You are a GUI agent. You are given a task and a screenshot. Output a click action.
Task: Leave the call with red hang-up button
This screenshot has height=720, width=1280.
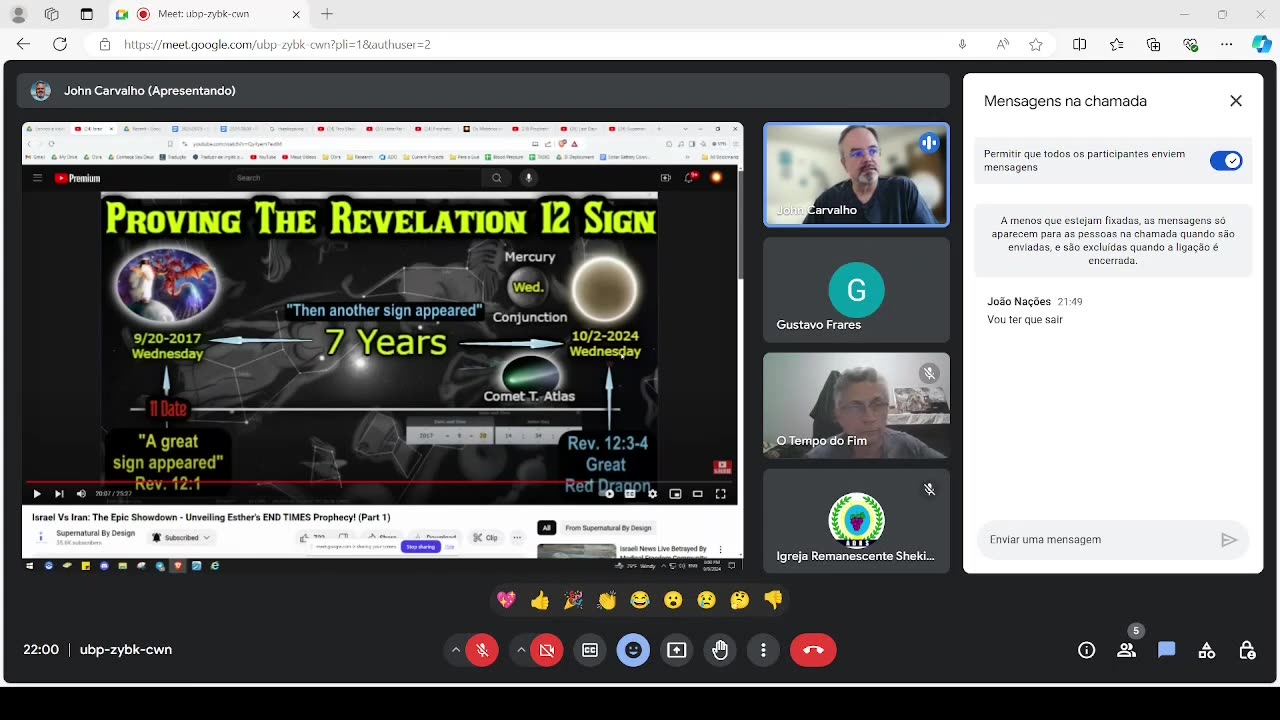coord(813,650)
